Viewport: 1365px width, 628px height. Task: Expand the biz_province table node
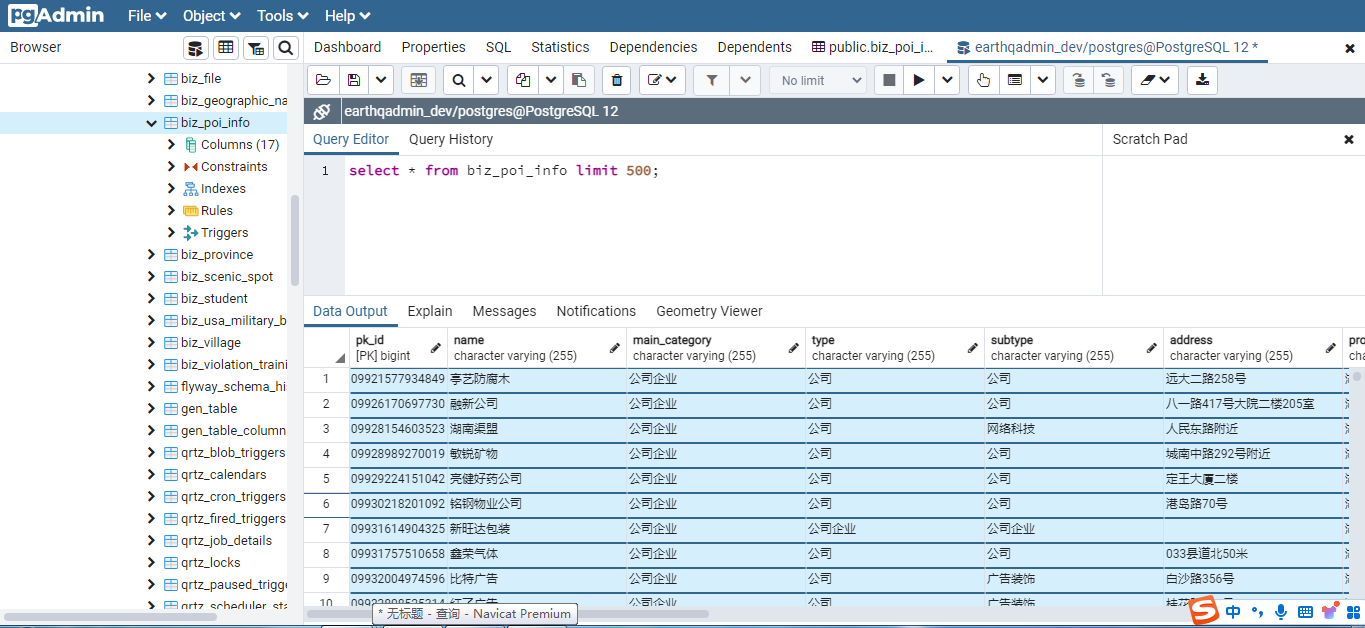(152, 255)
